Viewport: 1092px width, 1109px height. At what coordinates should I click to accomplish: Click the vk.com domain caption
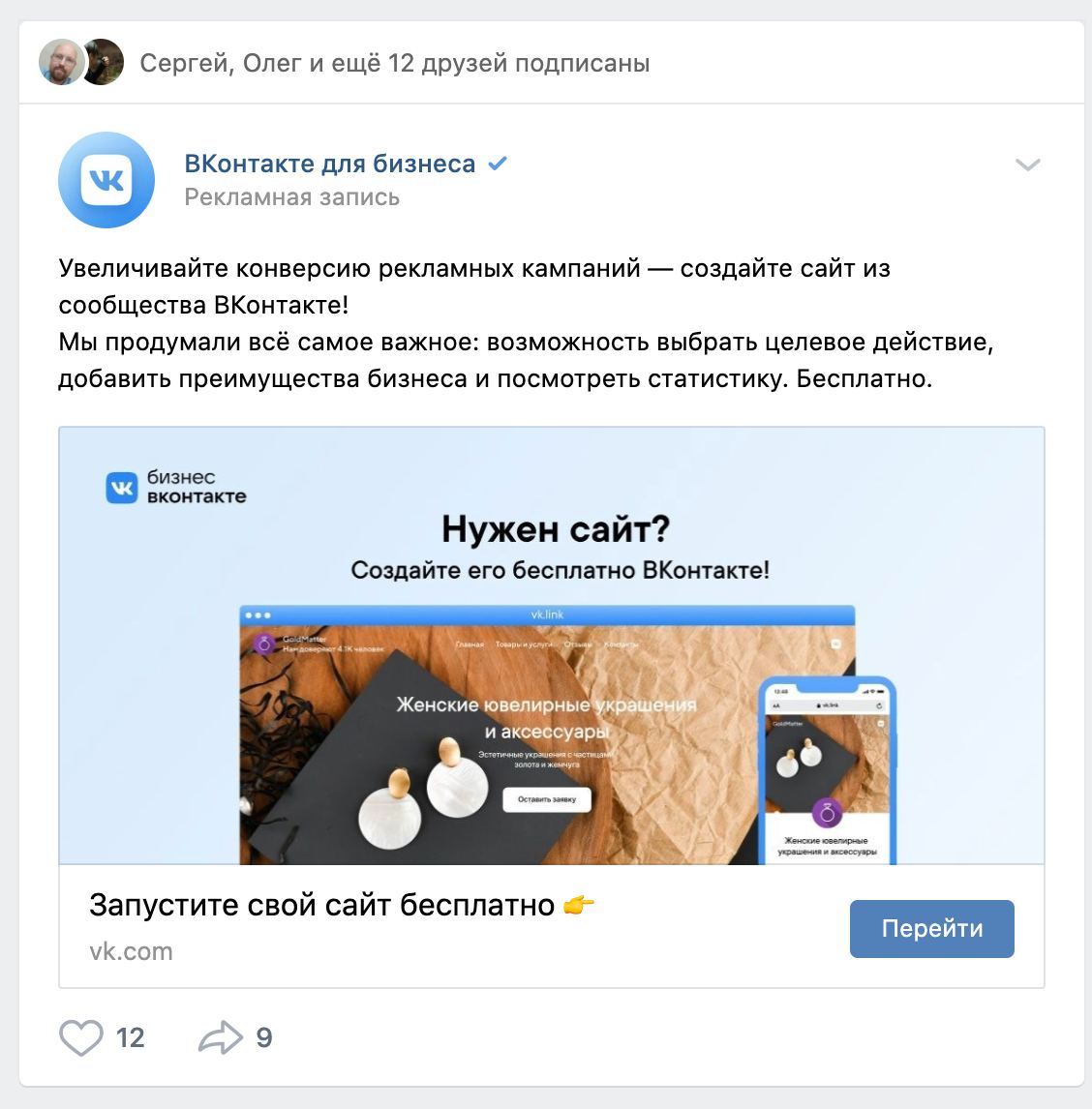(131, 951)
